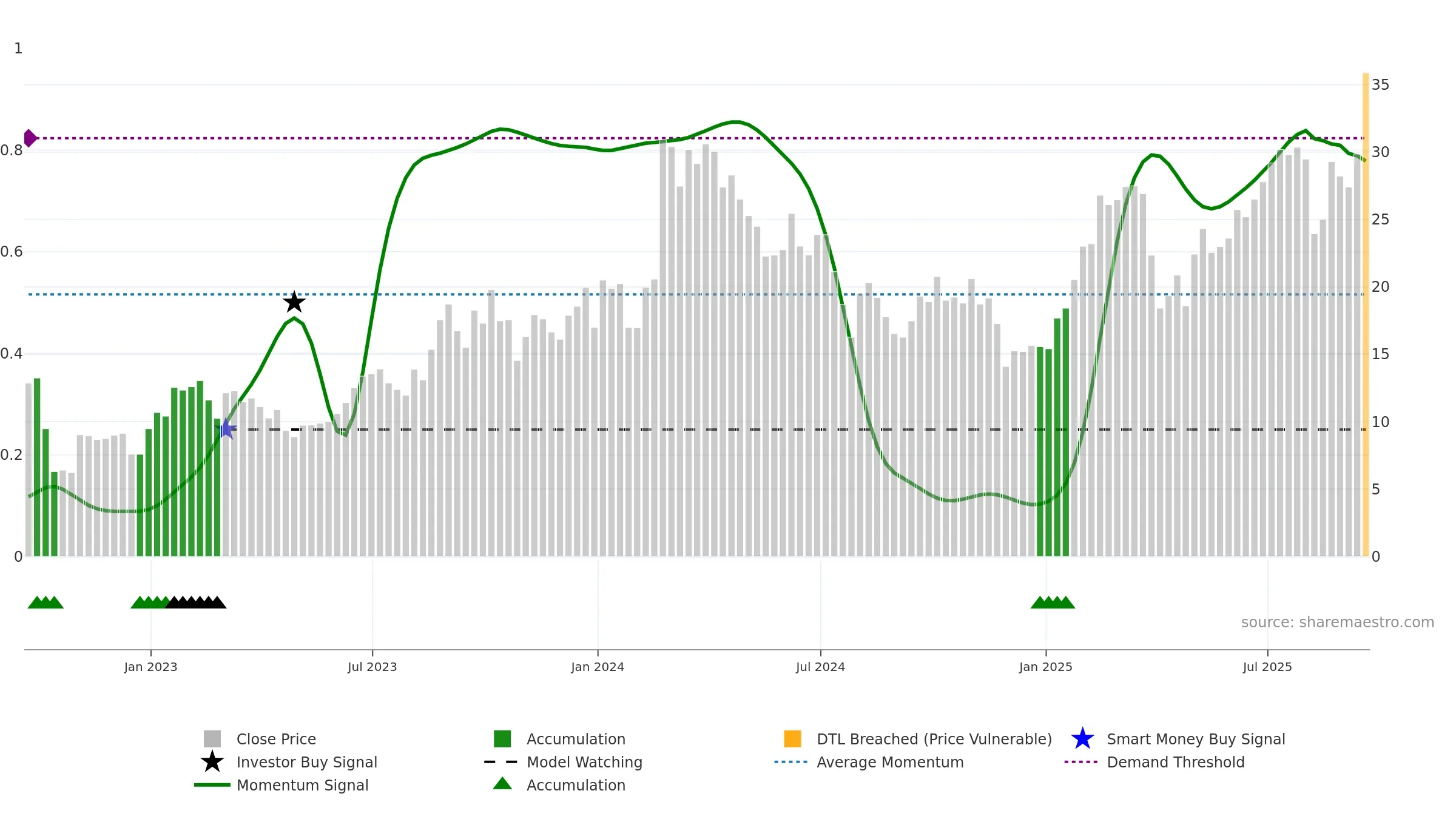
Task: Click the orange DTL Breached bar at right edge
Action: pyautogui.click(x=1366, y=314)
